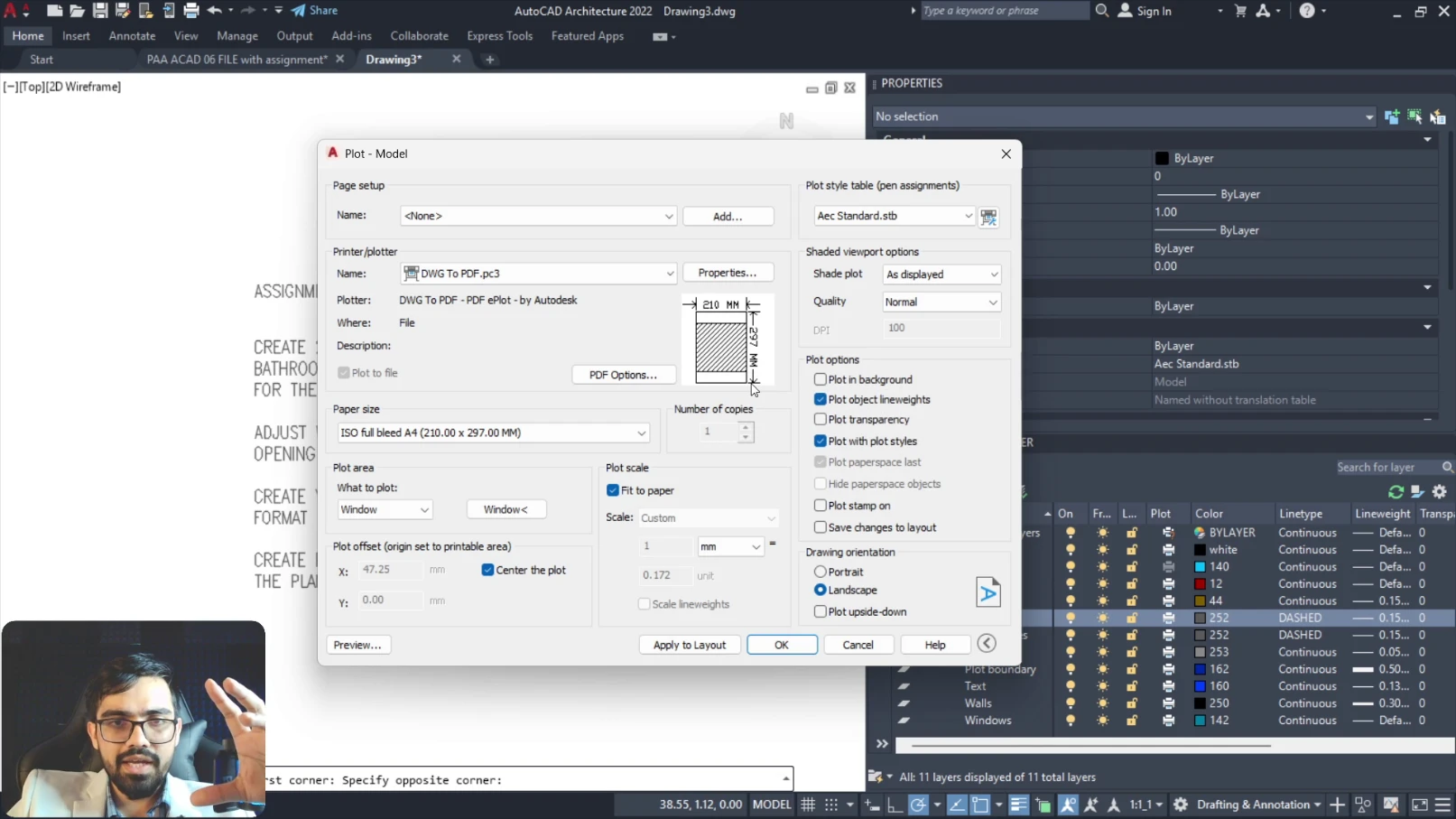Click color swatch of Windows layer
The image size is (1456, 819).
pos(1200,721)
